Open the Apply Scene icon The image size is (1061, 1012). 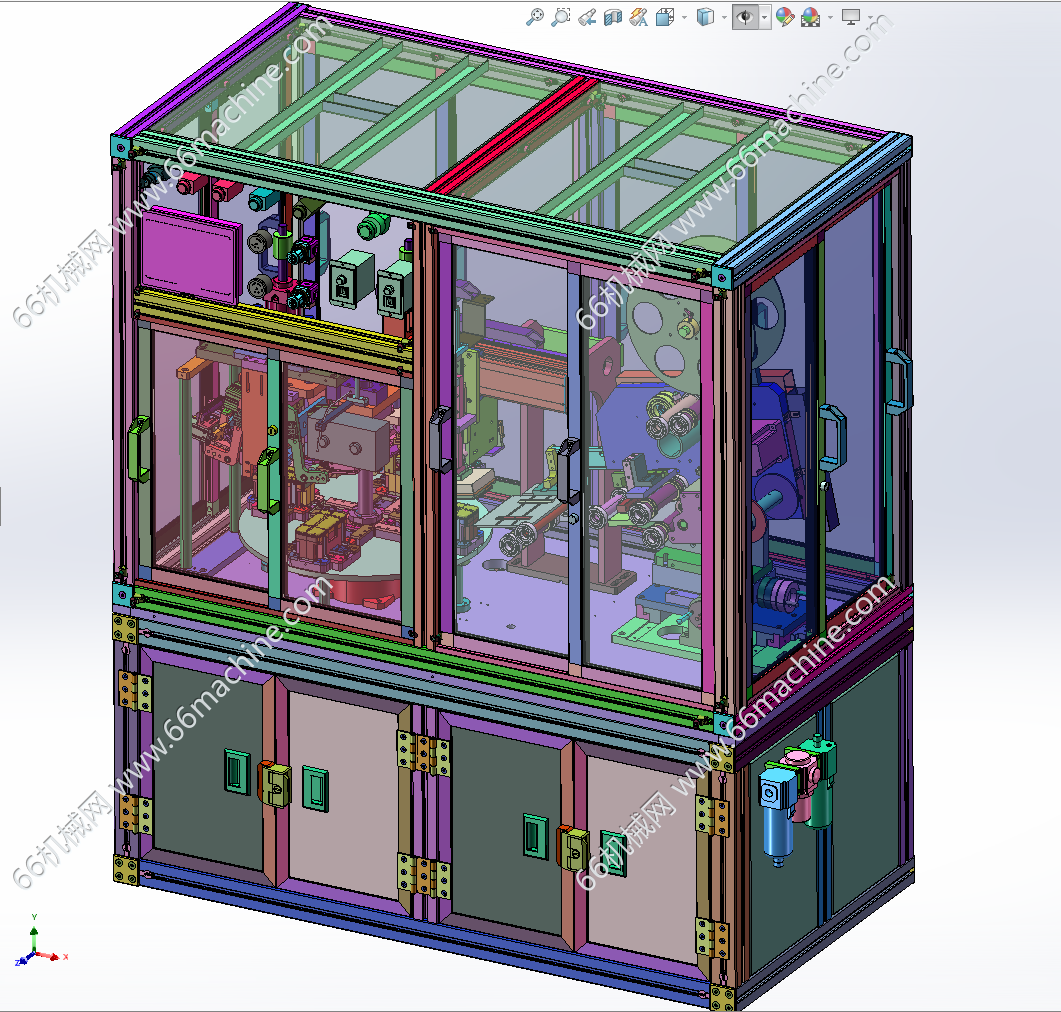[x=810, y=17]
